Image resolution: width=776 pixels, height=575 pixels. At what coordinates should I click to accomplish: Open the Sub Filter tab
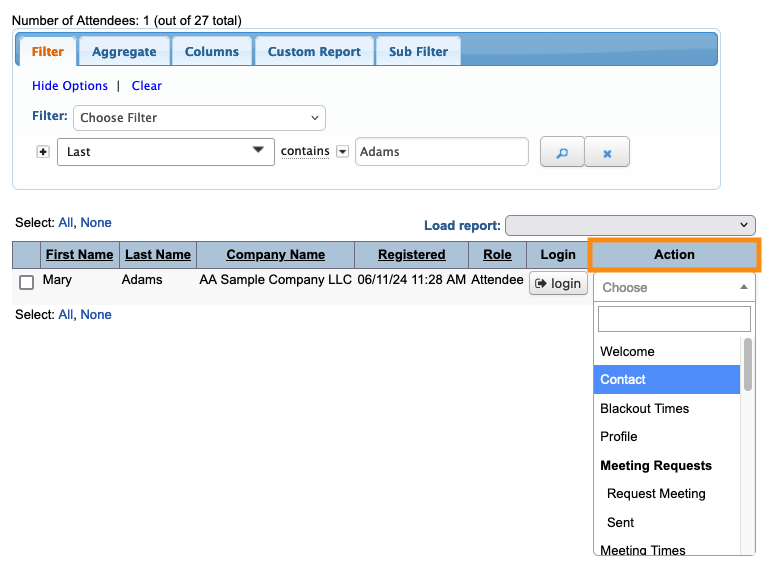coord(419,51)
